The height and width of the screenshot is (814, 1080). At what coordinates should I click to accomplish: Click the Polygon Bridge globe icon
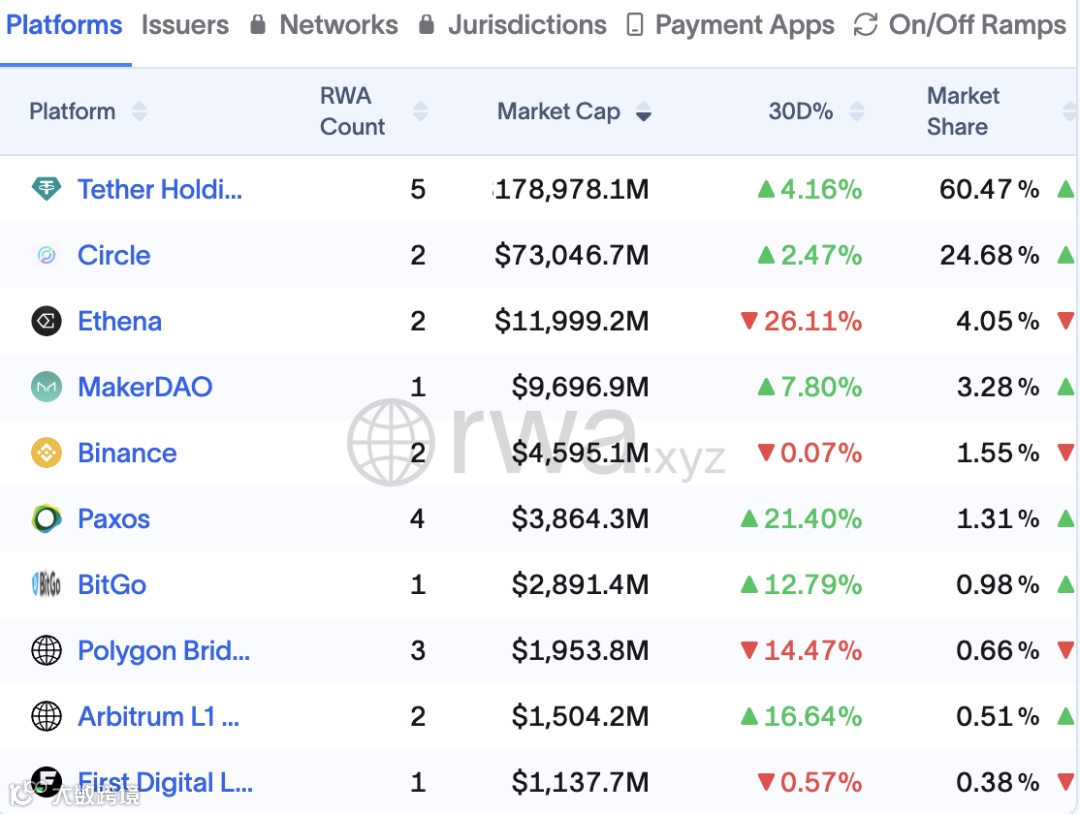pos(47,650)
